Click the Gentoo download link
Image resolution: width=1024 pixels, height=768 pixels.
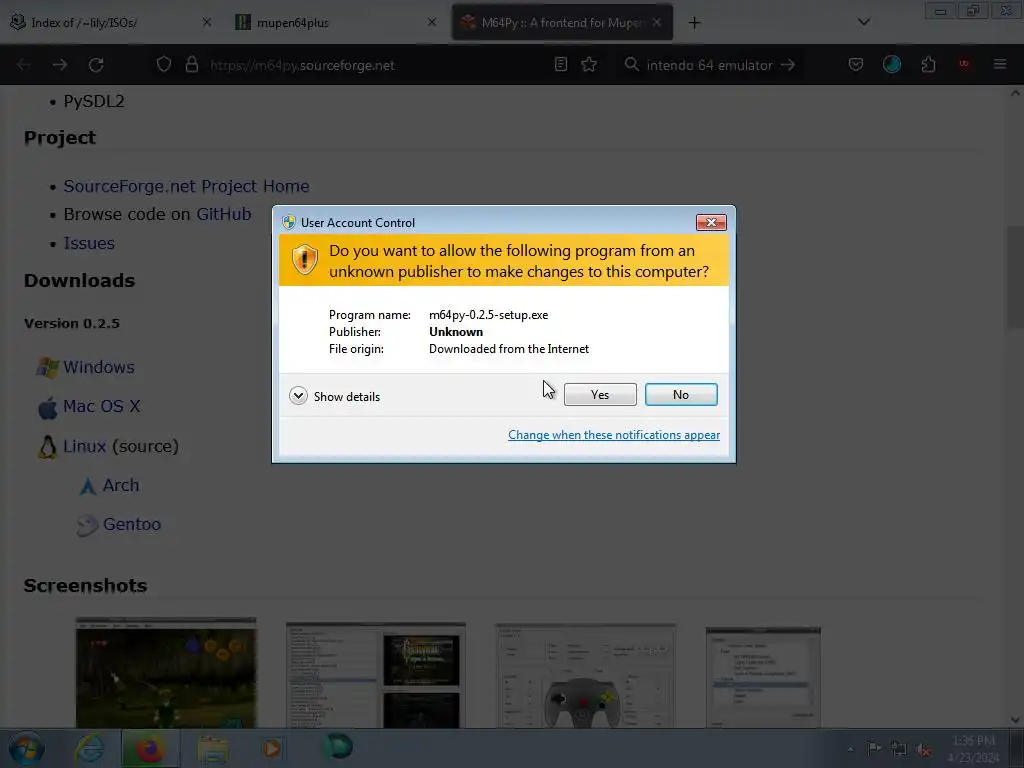(132, 524)
